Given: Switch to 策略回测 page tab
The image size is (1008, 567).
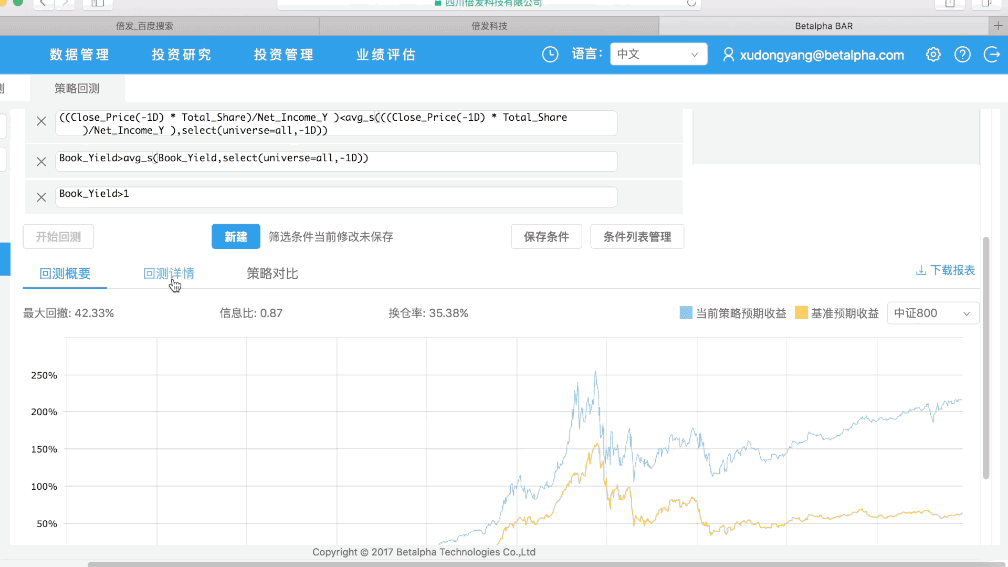Looking at the screenshot, I should (77, 88).
